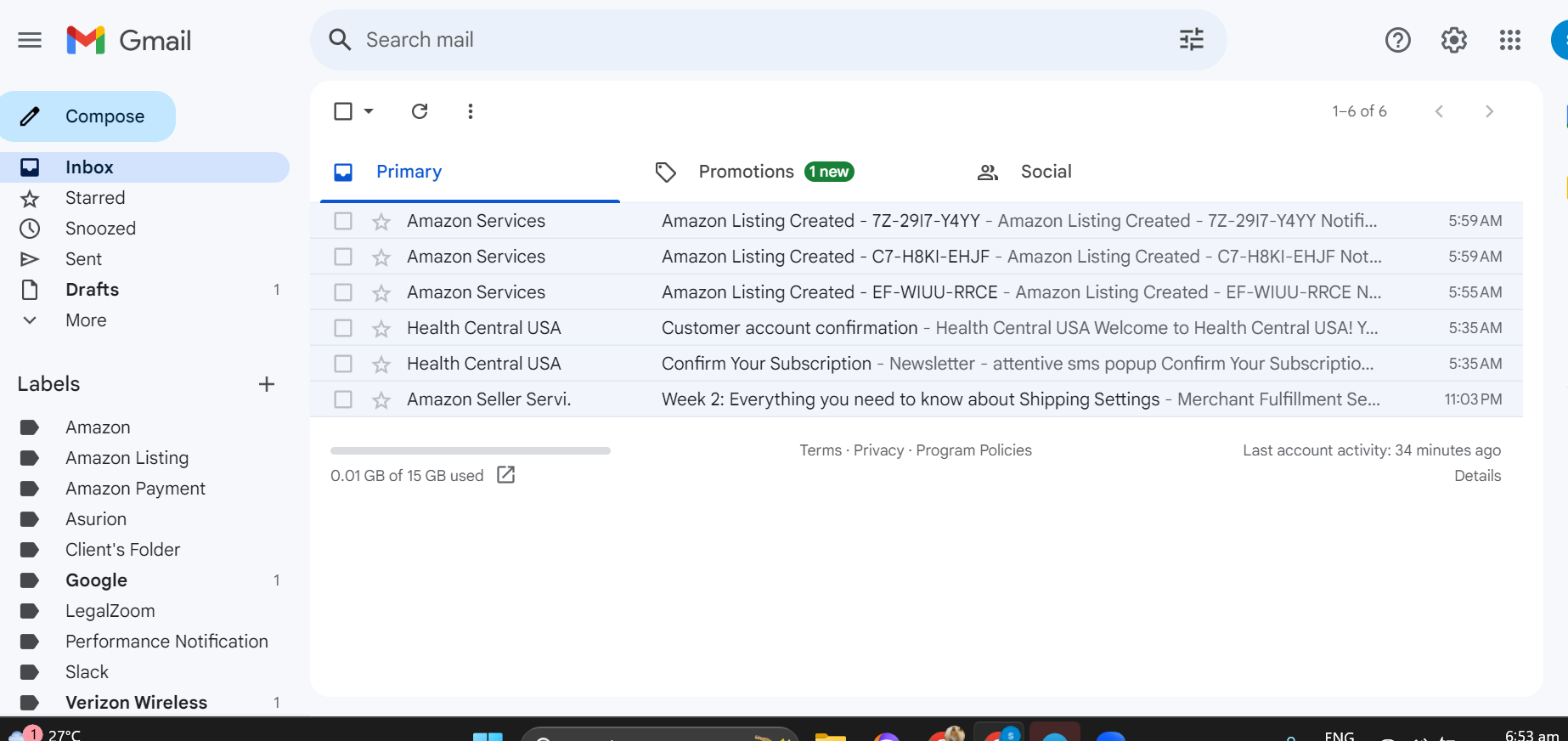Click the Compose button
This screenshot has width=1568, height=741.
[87, 116]
